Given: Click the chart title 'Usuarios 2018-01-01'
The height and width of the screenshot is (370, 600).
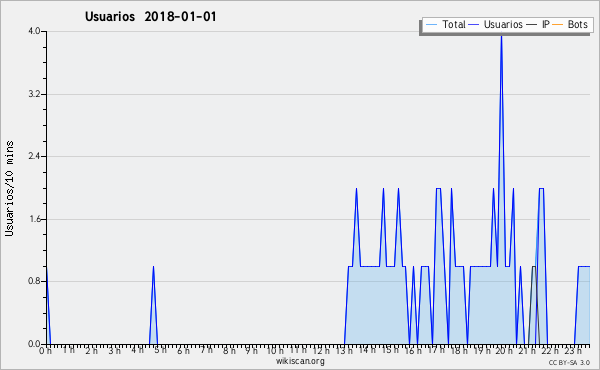Looking at the screenshot, I should point(150,17).
